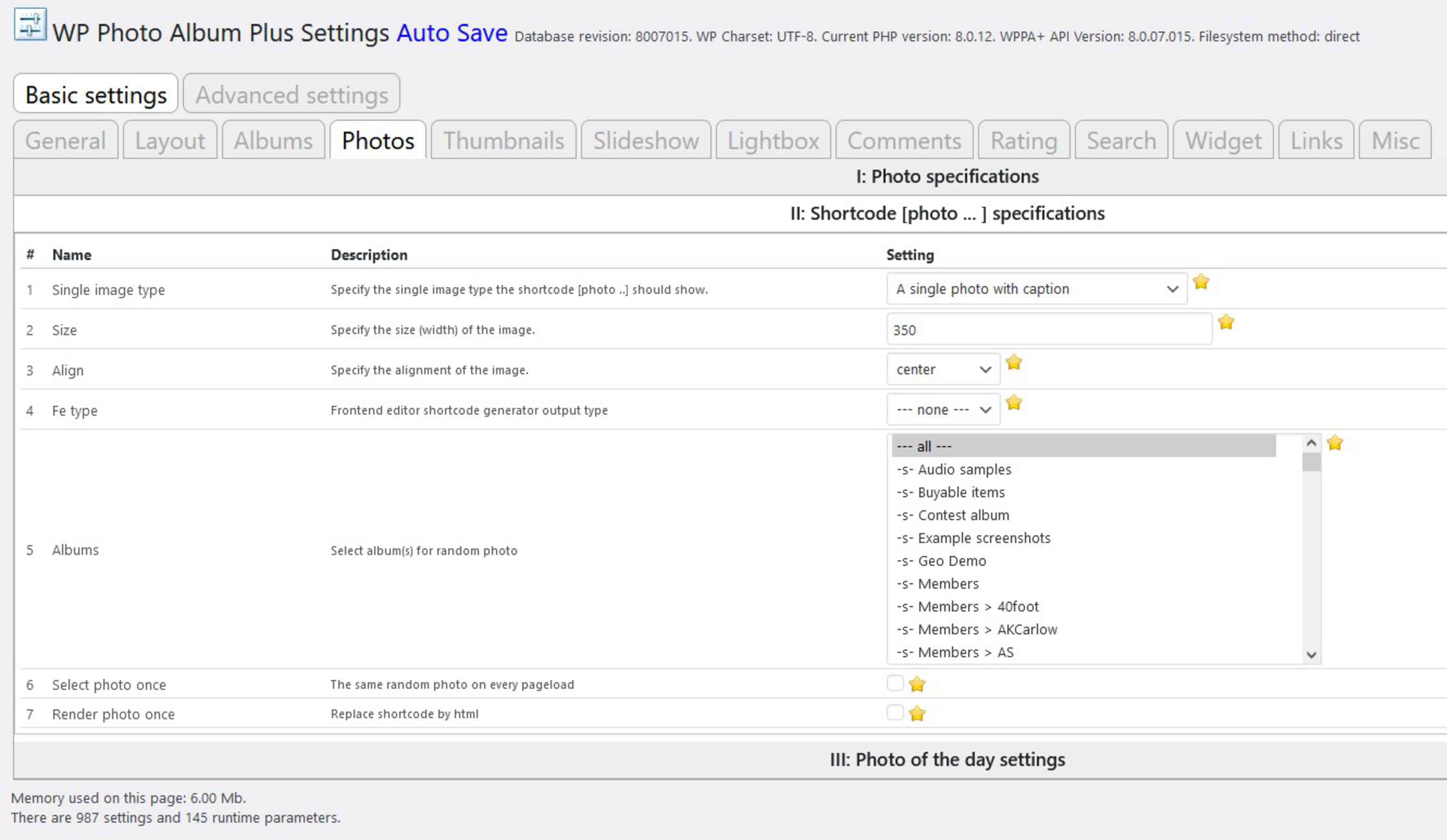Switch to the Lightbox tab
Image resolution: width=1447 pixels, height=840 pixels.
click(x=773, y=140)
